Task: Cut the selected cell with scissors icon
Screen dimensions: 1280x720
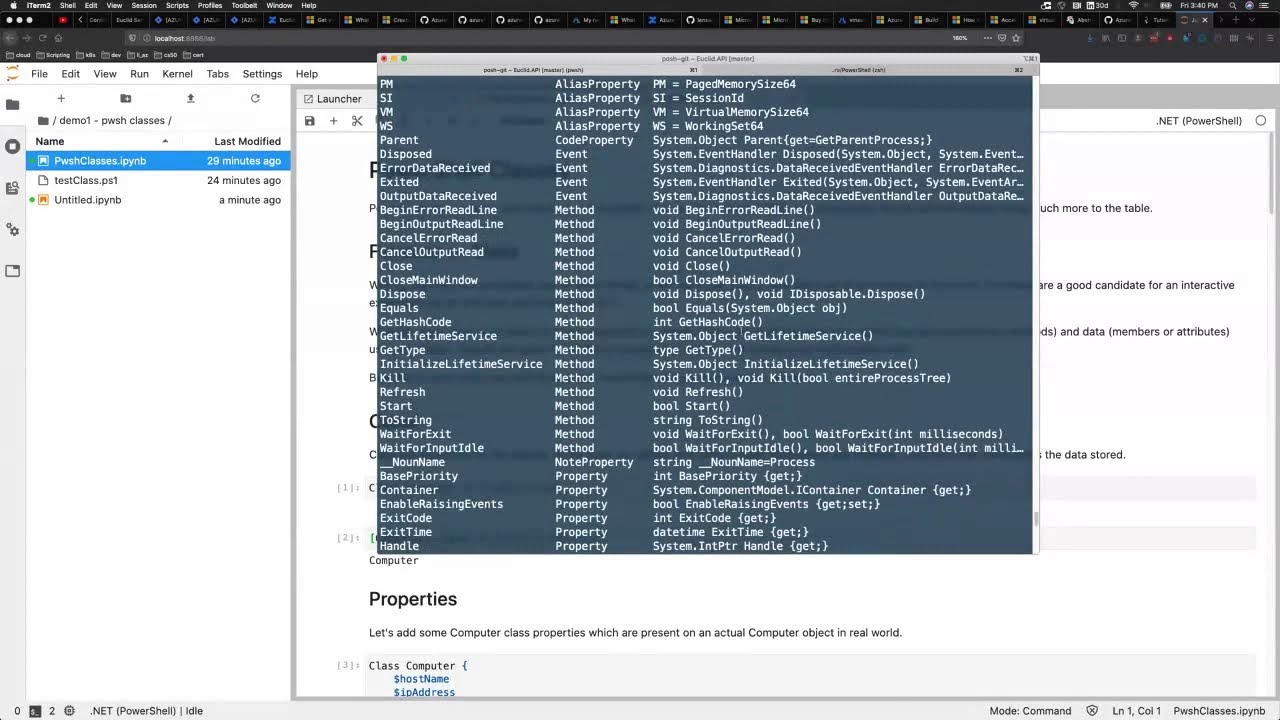Action: (357, 121)
